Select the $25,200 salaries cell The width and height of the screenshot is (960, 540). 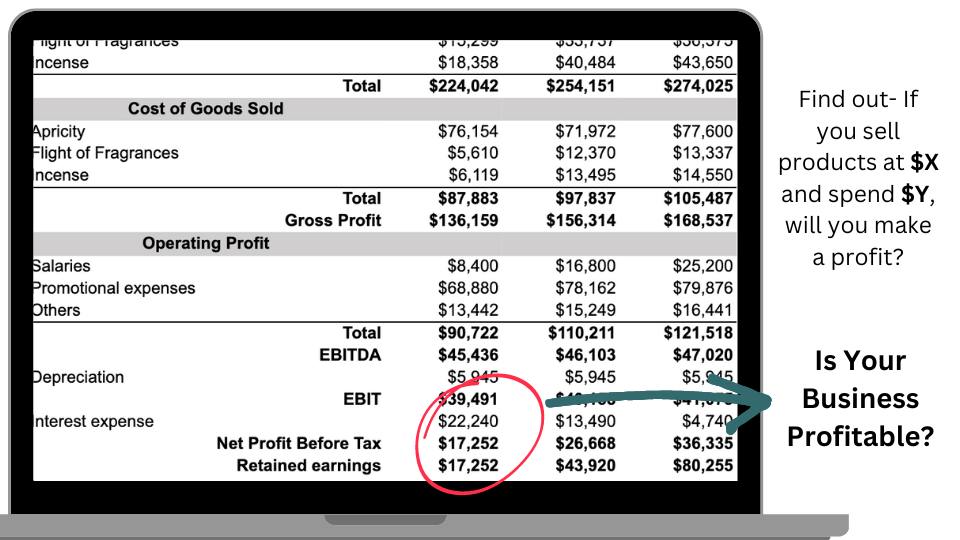pos(703,266)
